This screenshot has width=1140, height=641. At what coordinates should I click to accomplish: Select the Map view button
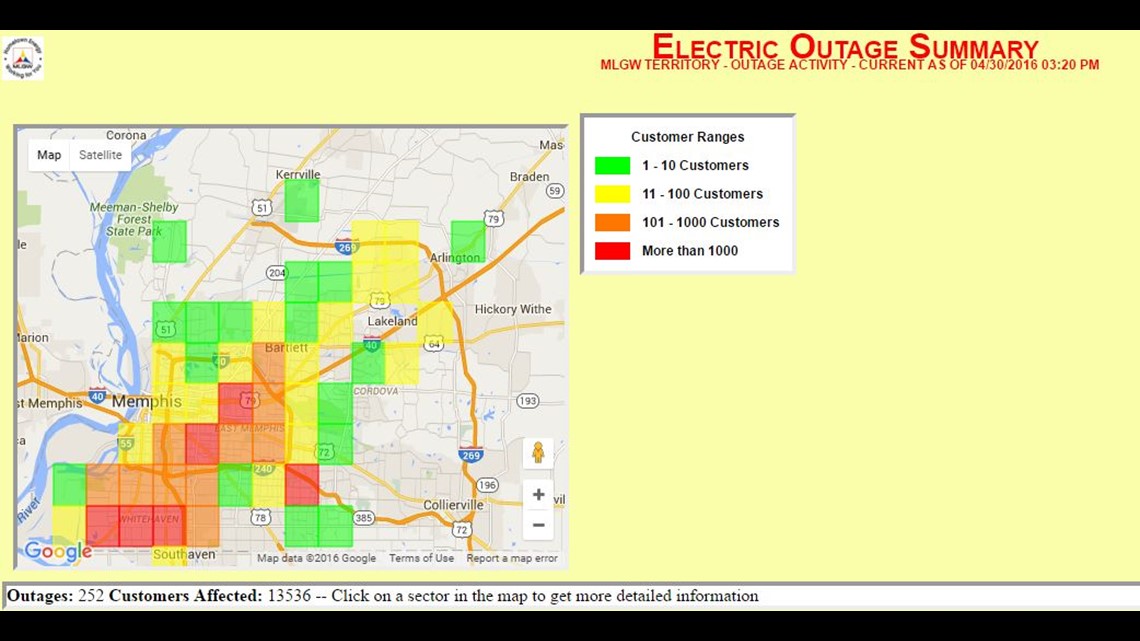(49, 155)
